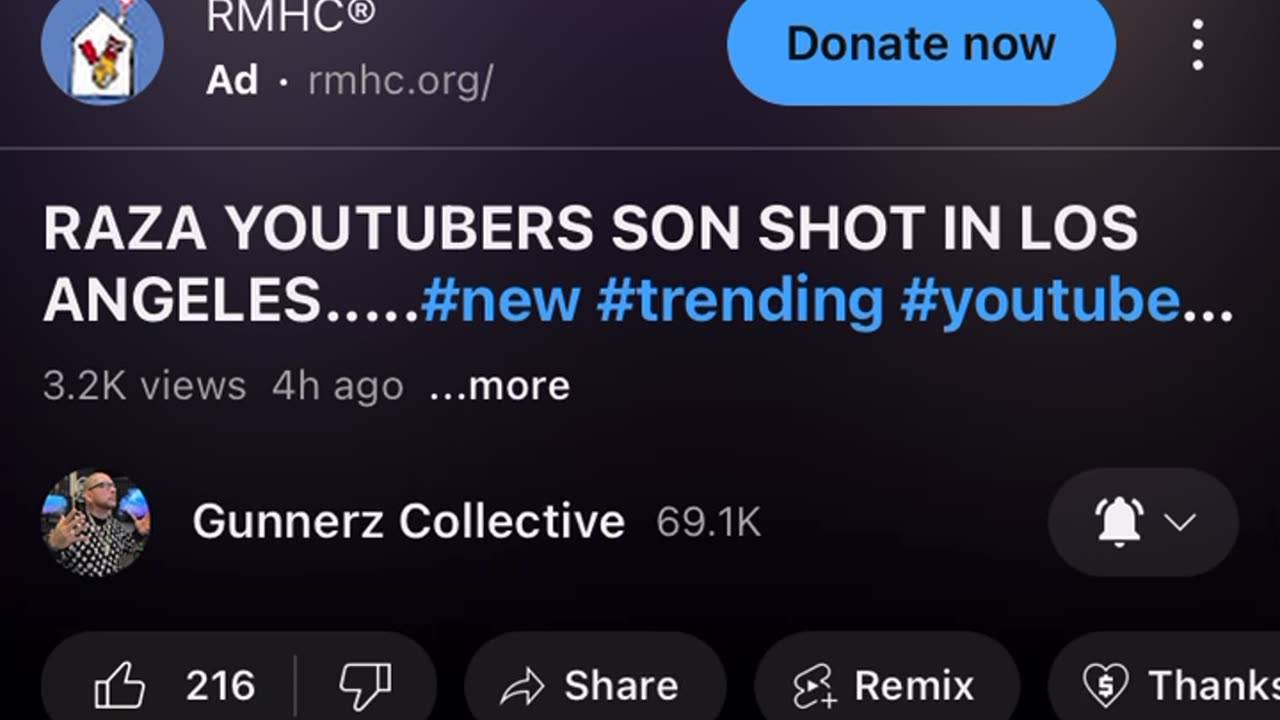Tap the RMHC ad avatar icon

coord(102,48)
